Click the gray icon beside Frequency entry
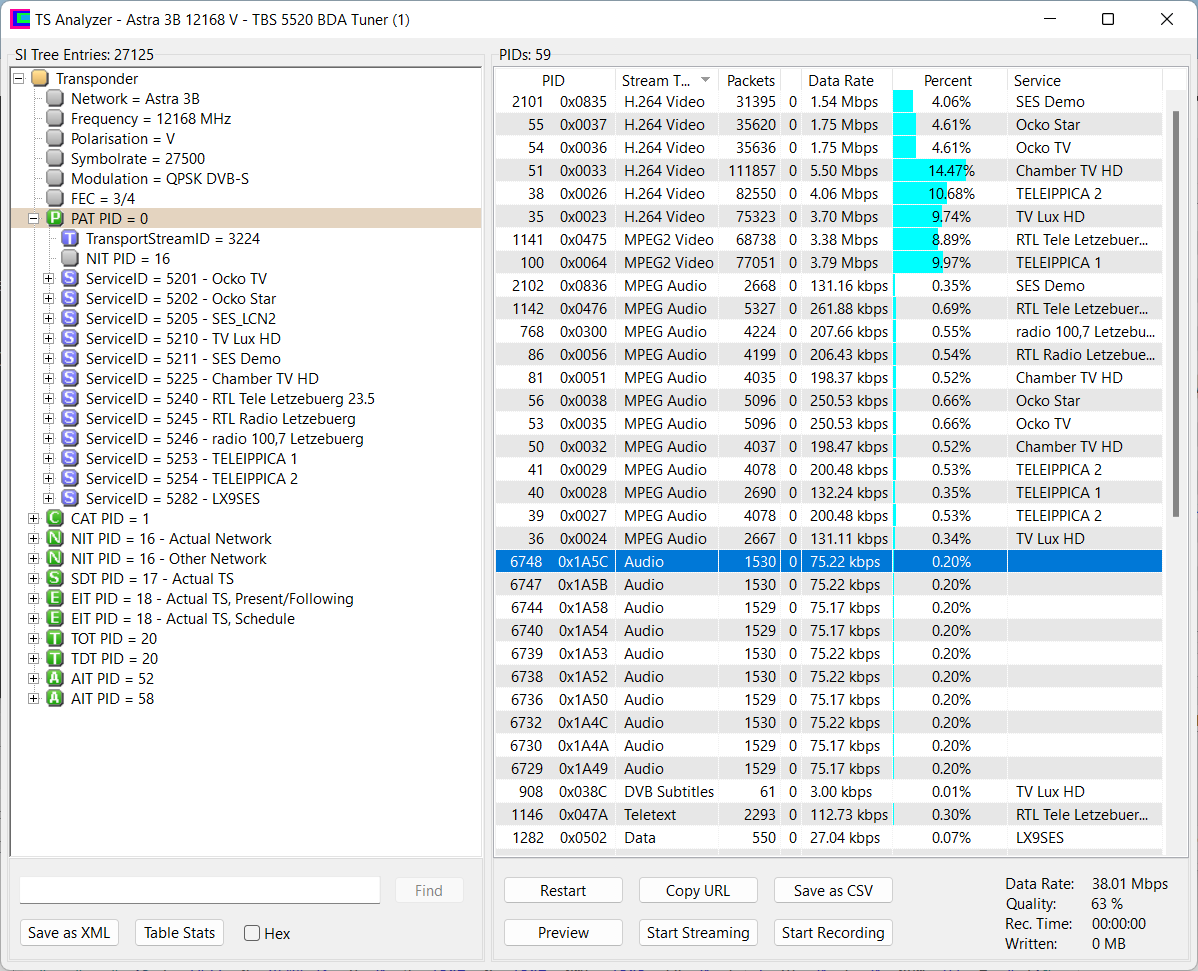The height and width of the screenshot is (971, 1198). [55, 119]
